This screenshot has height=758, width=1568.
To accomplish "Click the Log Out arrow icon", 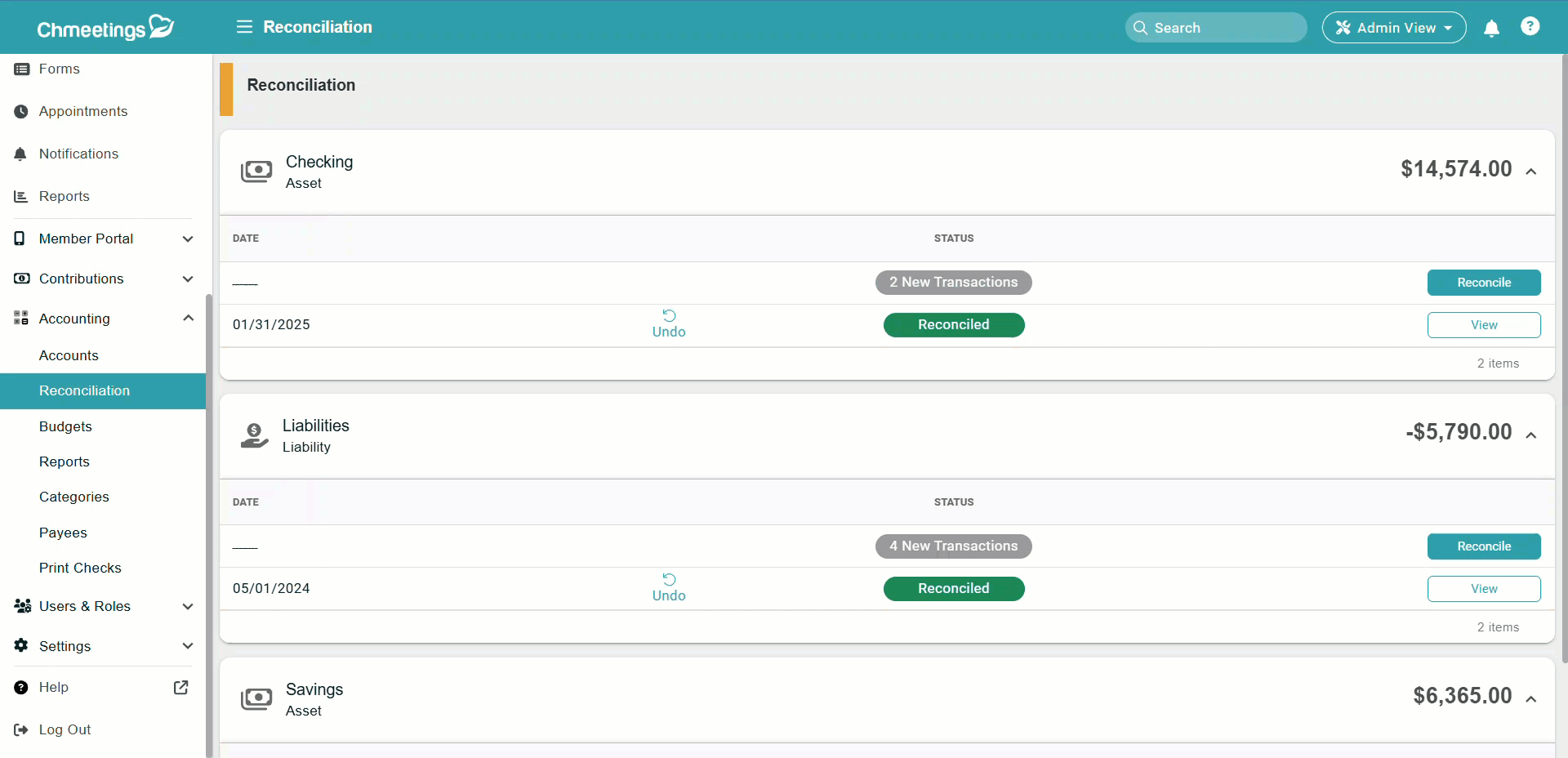I will tap(21, 730).
